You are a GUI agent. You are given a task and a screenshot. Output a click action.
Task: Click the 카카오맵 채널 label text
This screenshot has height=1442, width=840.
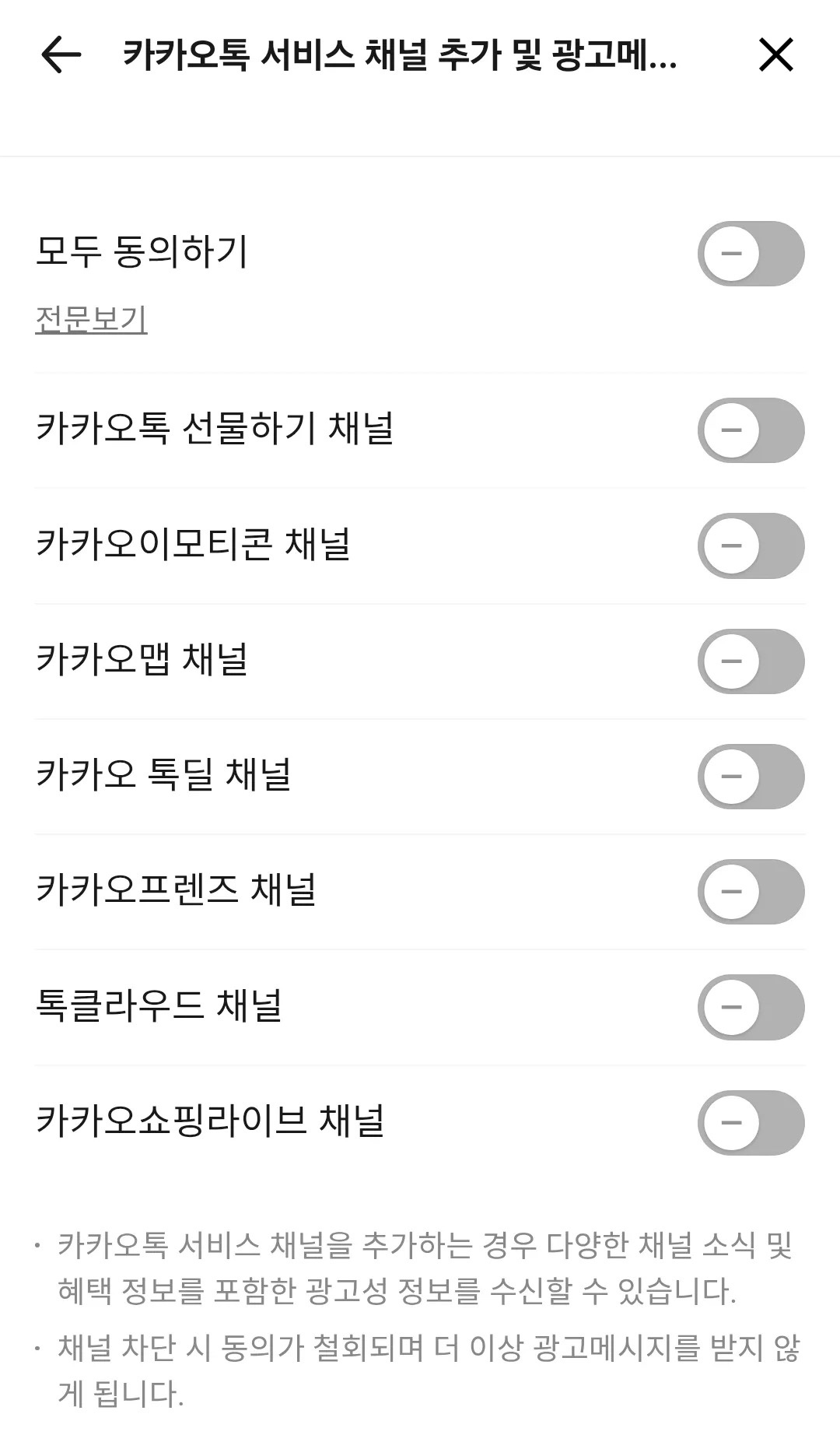click(142, 660)
